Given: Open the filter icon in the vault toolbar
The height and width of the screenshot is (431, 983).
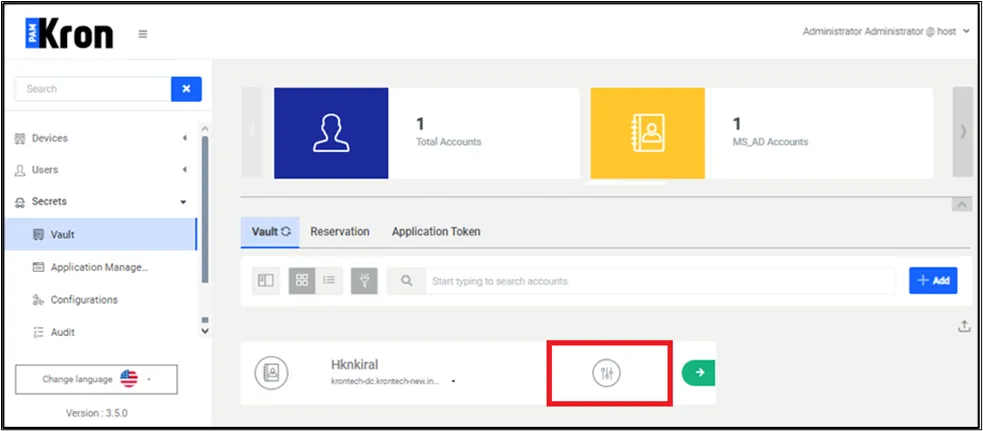Looking at the screenshot, I should point(364,281).
